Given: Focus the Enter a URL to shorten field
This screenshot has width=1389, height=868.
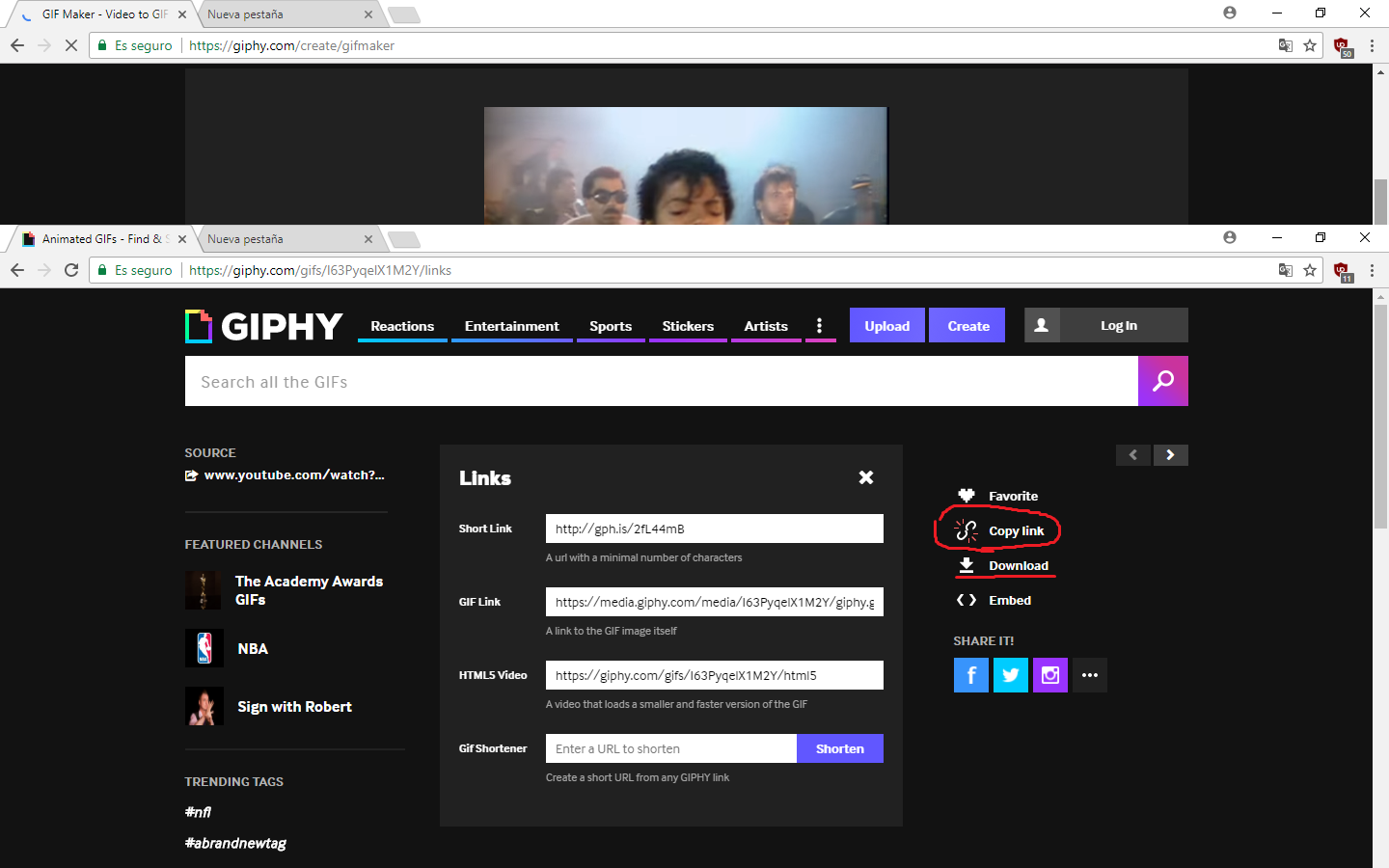Looking at the screenshot, I should point(671,748).
